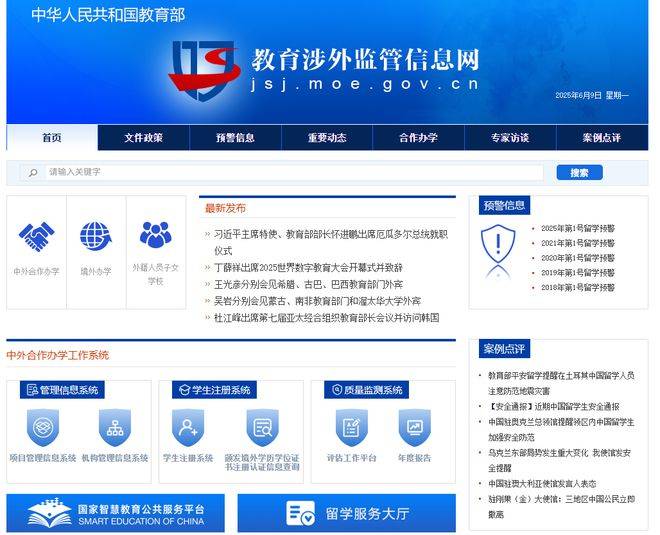Screen dimensions: 660x535
Task: Click the 案例点评 panel heading
Action: [x=504, y=349]
